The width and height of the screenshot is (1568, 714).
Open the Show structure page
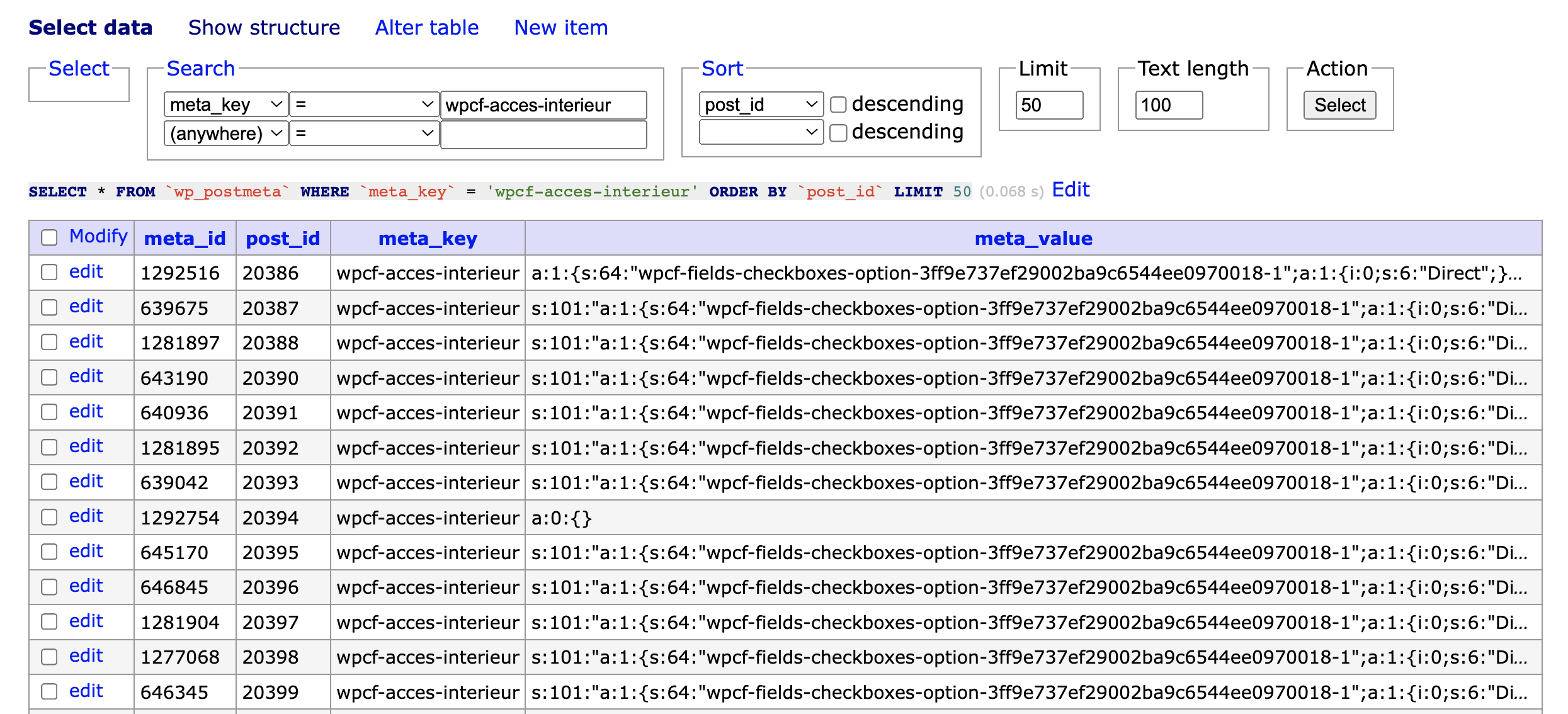coord(264,28)
